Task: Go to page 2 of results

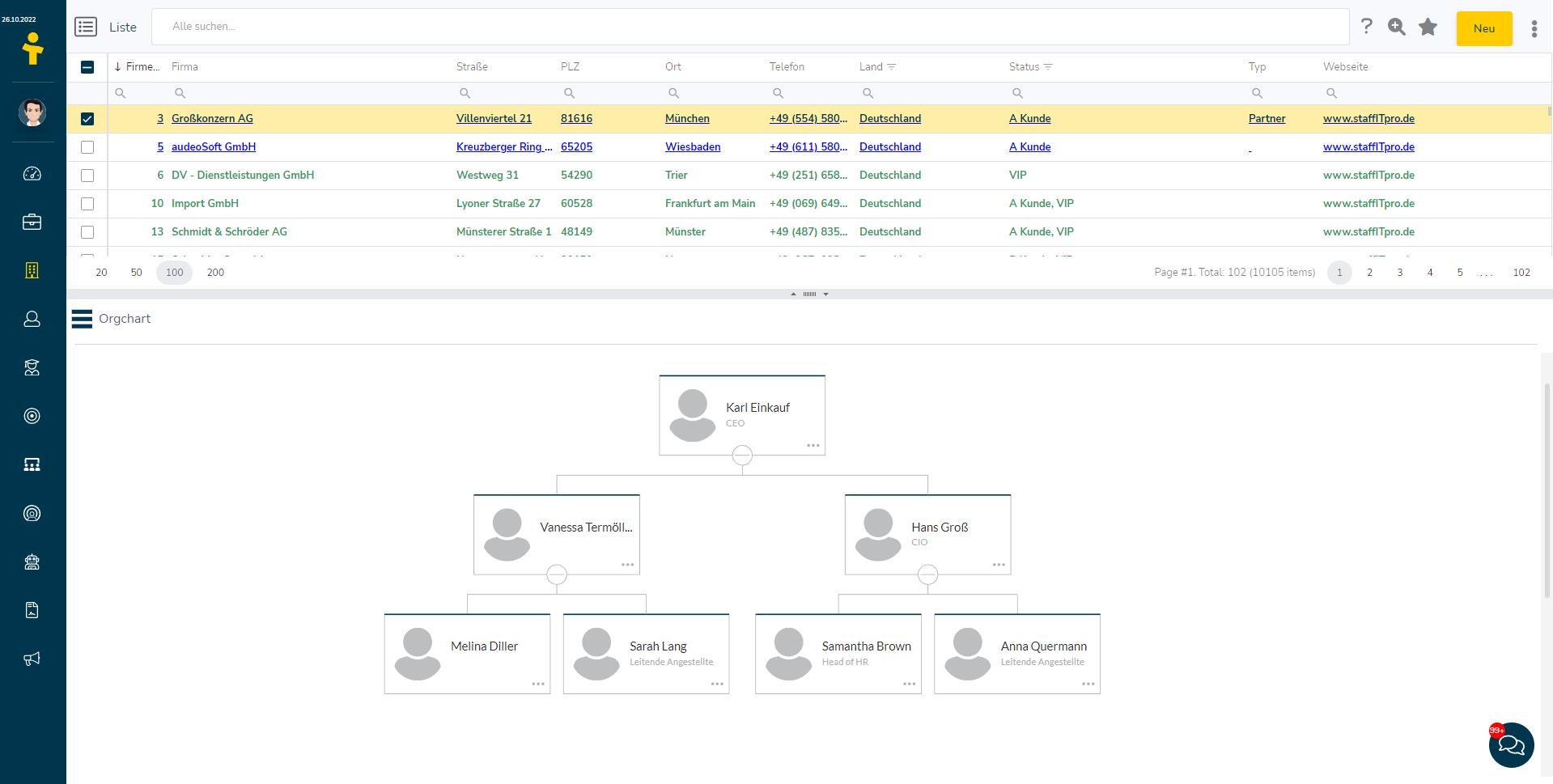Action: pyautogui.click(x=1369, y=273)
